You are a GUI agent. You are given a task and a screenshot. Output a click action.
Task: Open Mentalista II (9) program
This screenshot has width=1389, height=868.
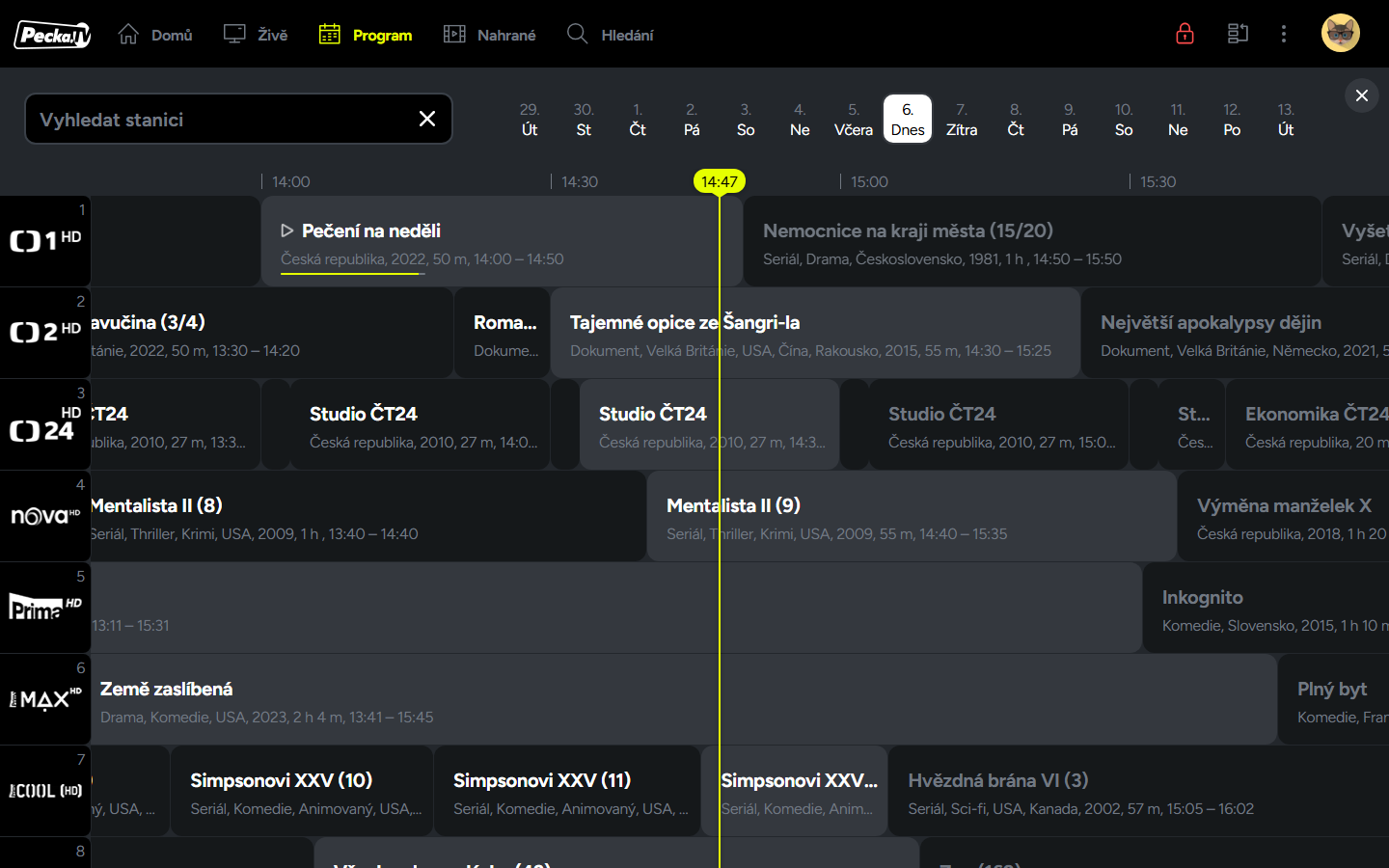click(912, 516)
